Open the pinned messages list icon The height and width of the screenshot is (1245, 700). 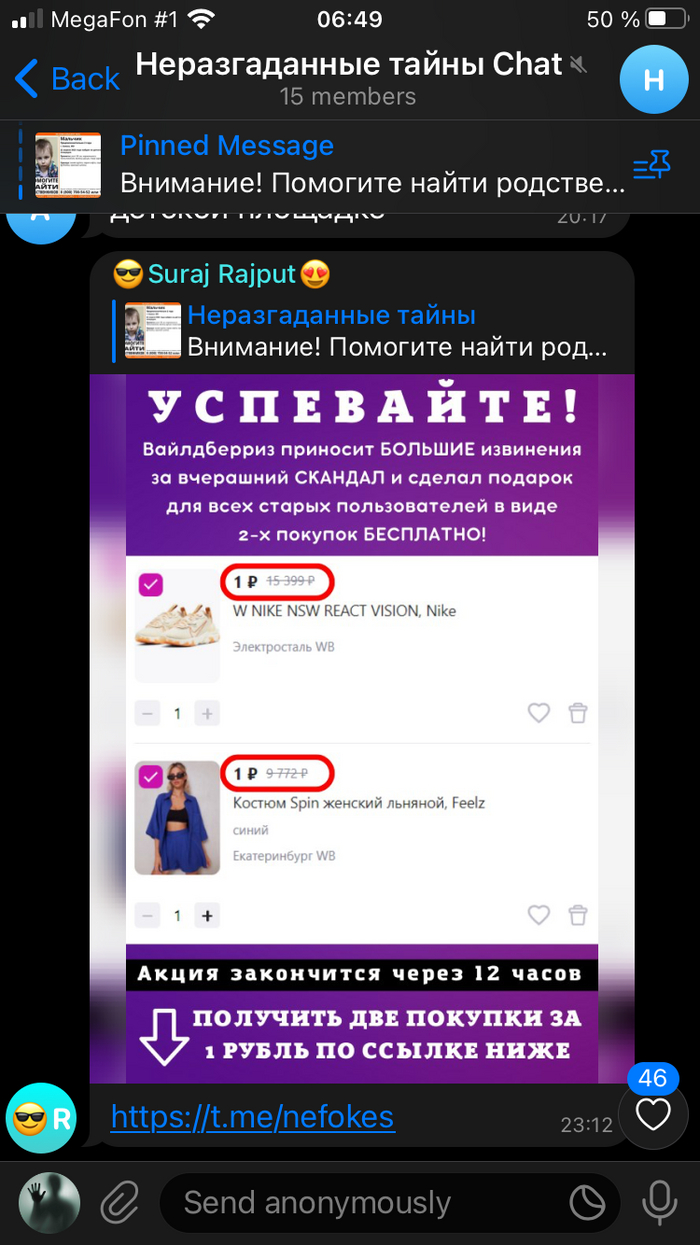point(651,166)
